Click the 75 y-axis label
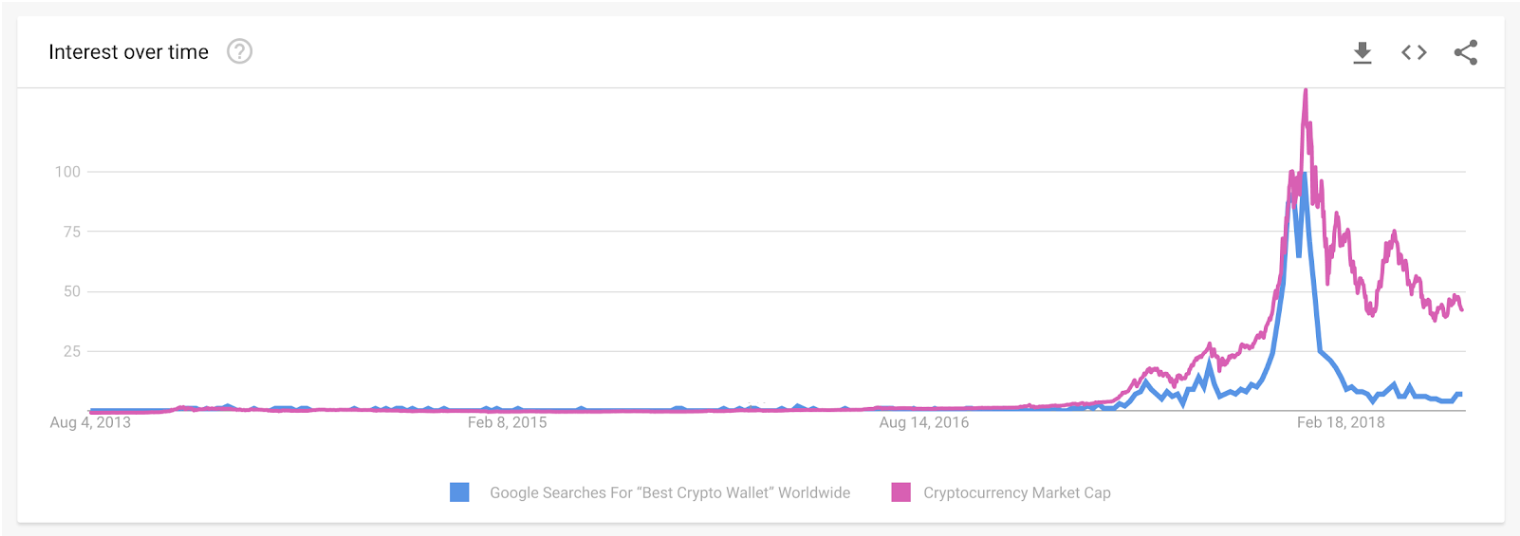 tap(69, 232)
